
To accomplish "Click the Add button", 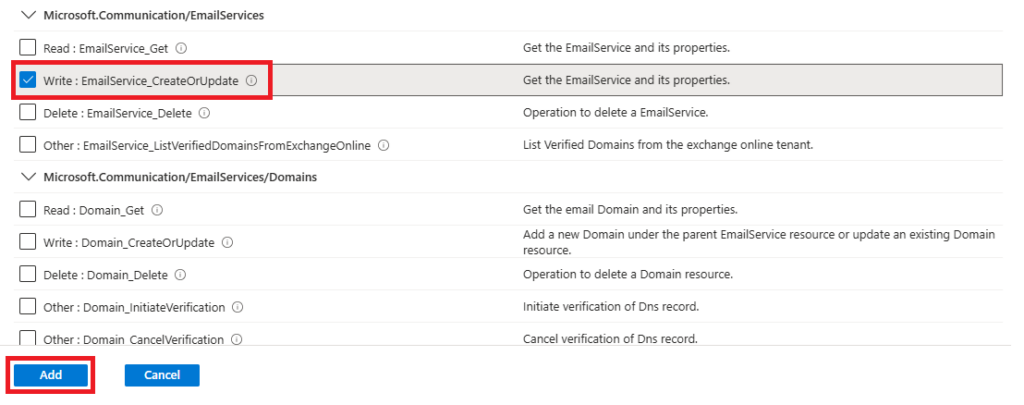I will (x=51, y=375).
